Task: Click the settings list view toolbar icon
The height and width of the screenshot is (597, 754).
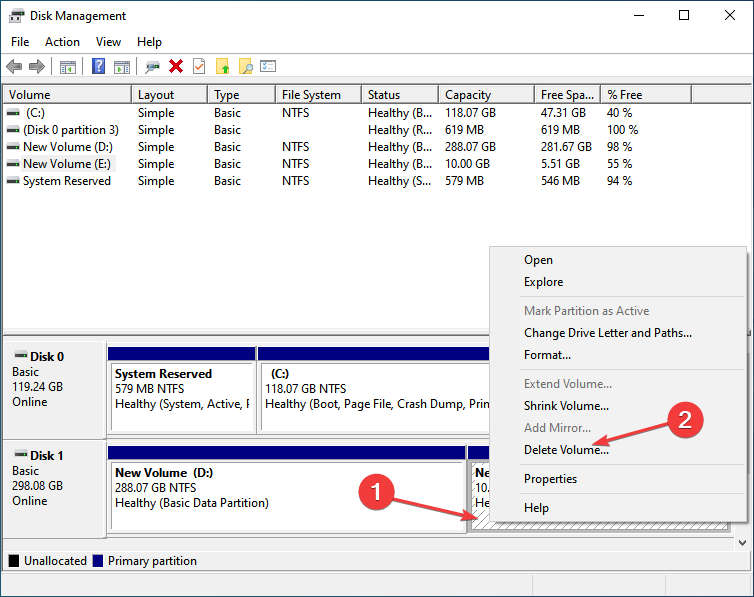Action: click(x=268, y=66)
